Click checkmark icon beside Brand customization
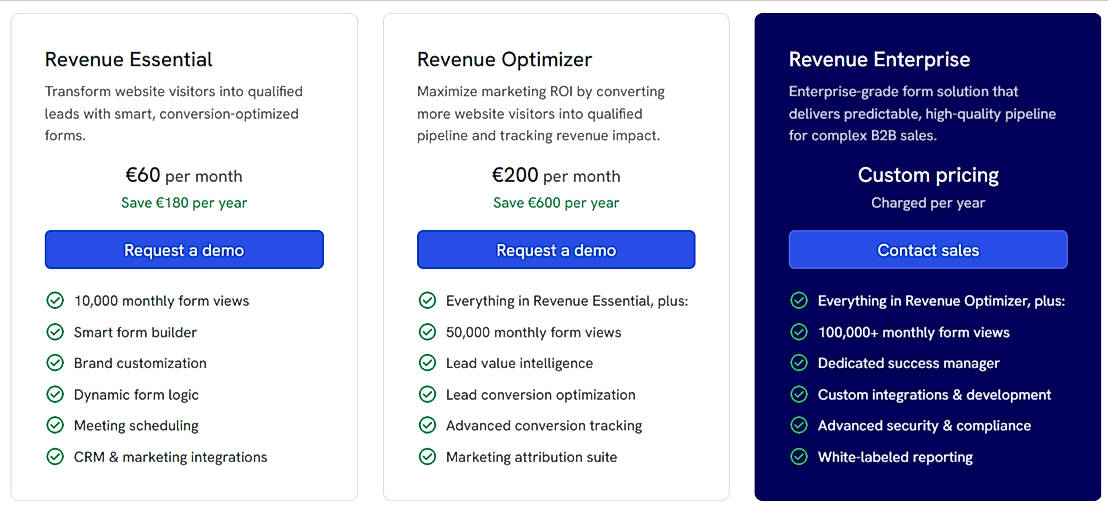Screen dimensions: 1108x509 click(55, 363)
